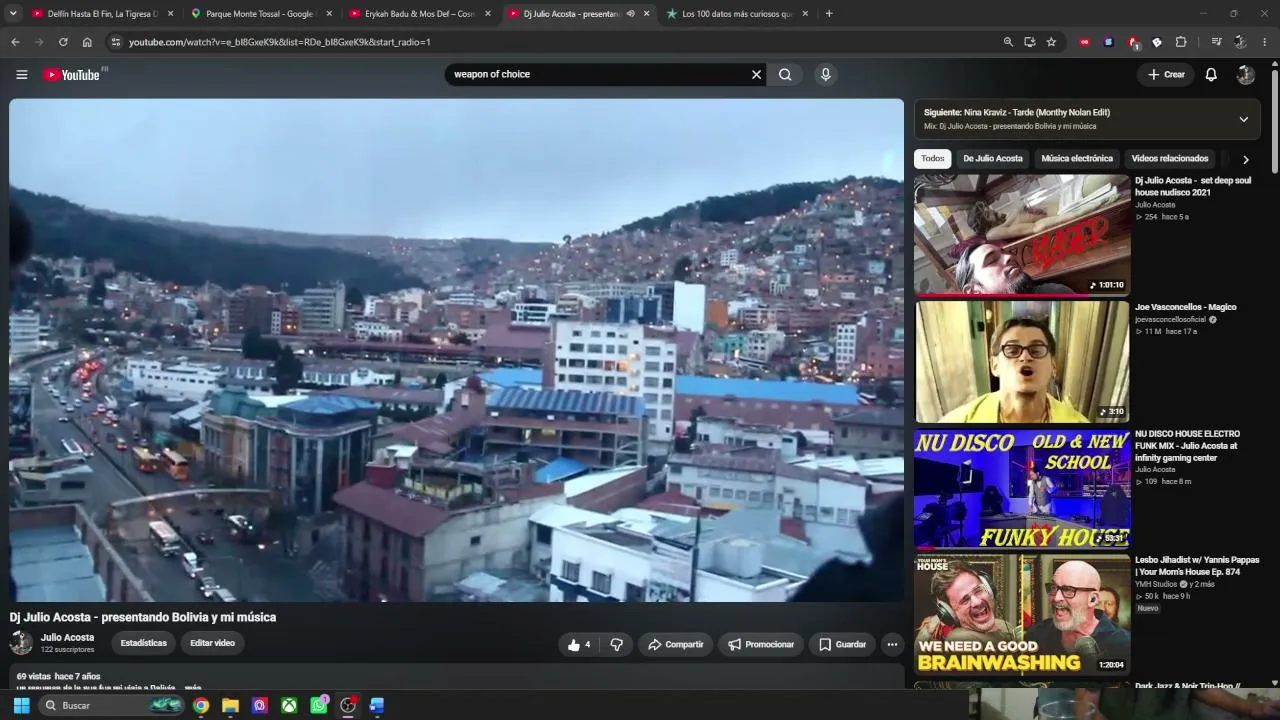
Task: Open the browser home page
Action: [87, 42]
